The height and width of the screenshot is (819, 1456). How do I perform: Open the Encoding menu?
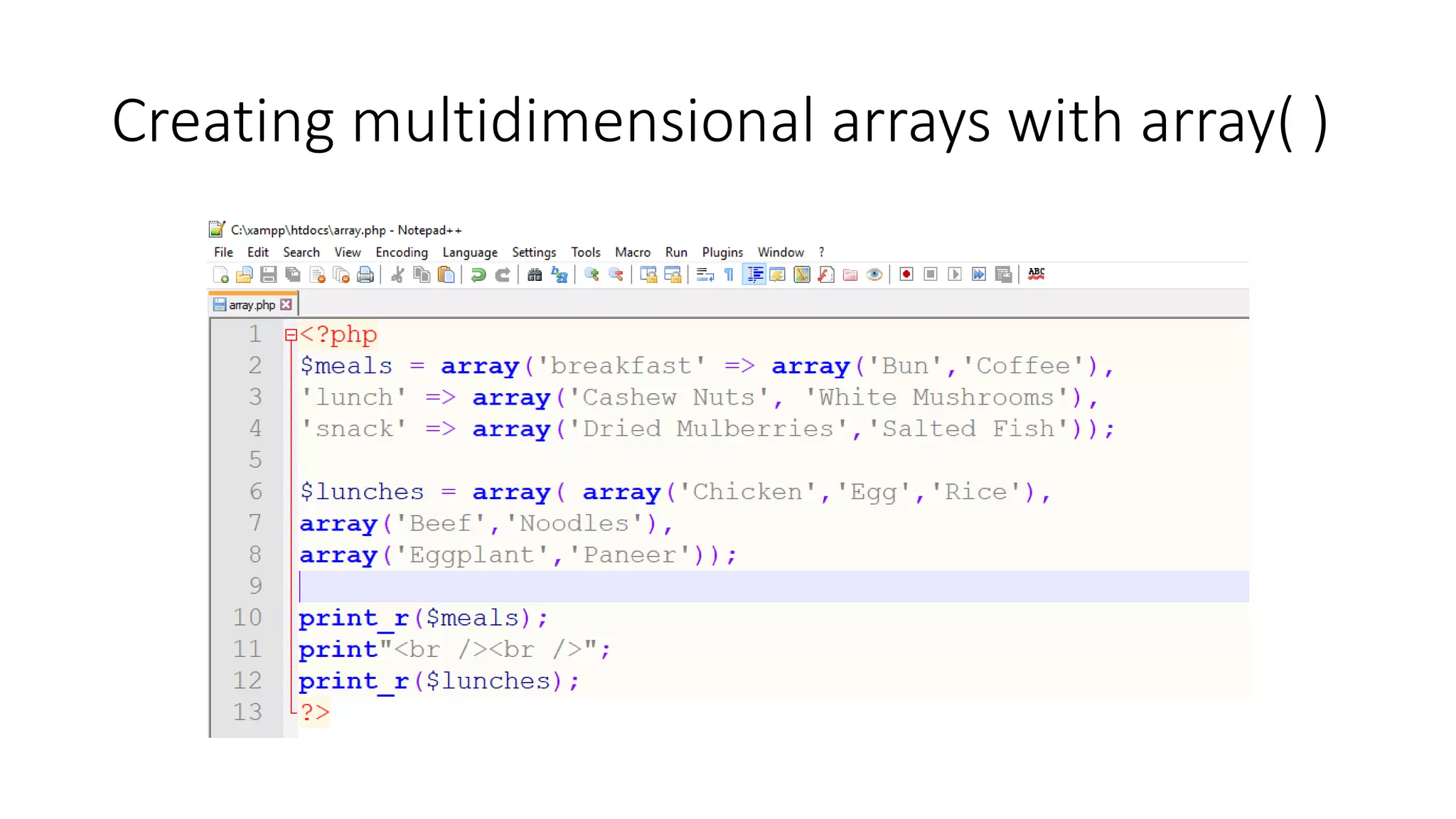click(x=401, y=252)
